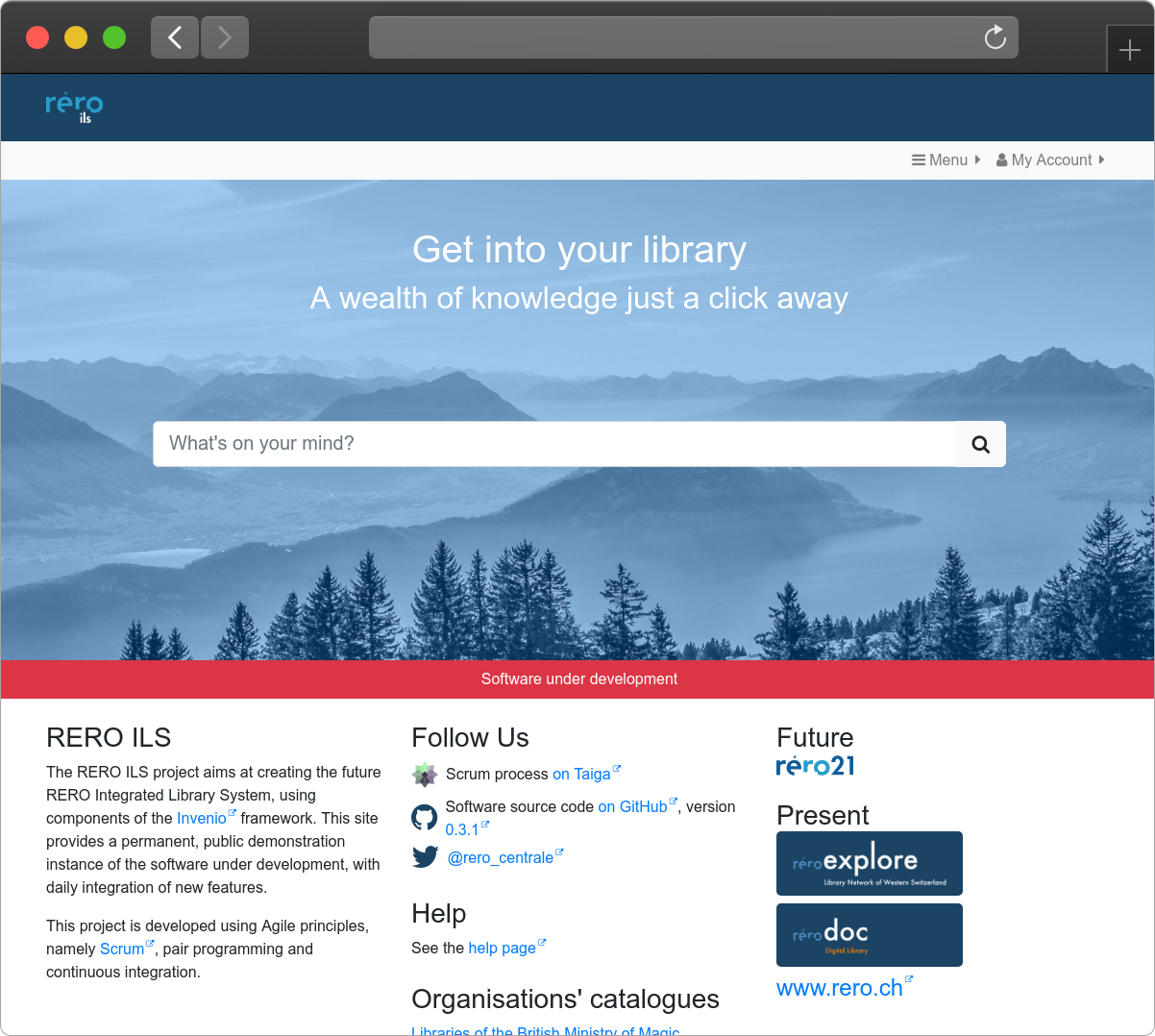This screenshot has height=1036, width=1155.
Task: Expand the Menu dropdown
Action: click(946, 160)
